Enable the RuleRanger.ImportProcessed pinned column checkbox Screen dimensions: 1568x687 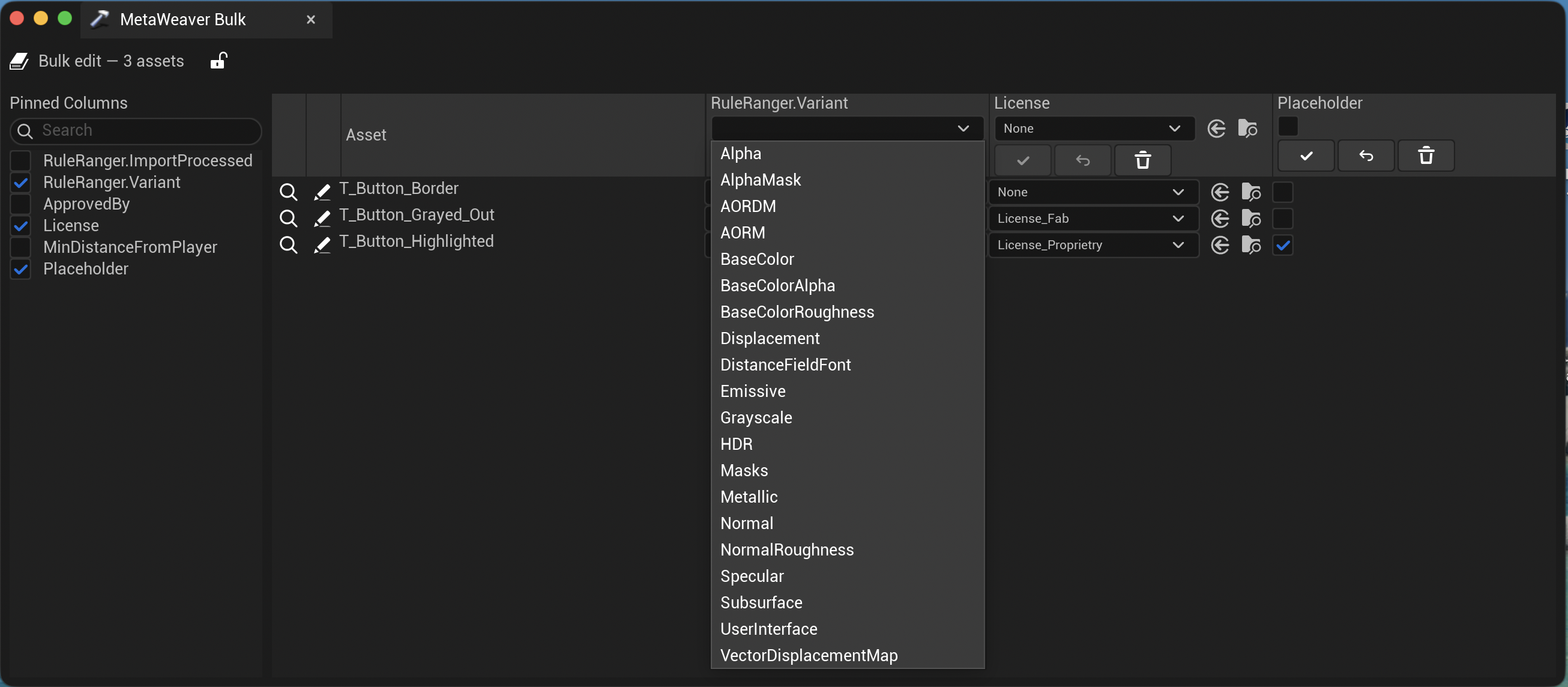tap(20, 161)
